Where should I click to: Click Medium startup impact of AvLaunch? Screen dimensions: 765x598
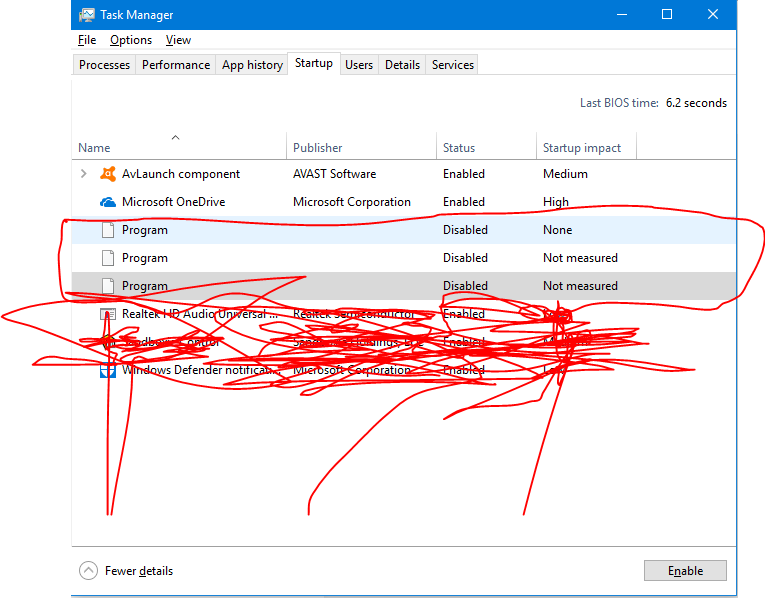[565, 174]
